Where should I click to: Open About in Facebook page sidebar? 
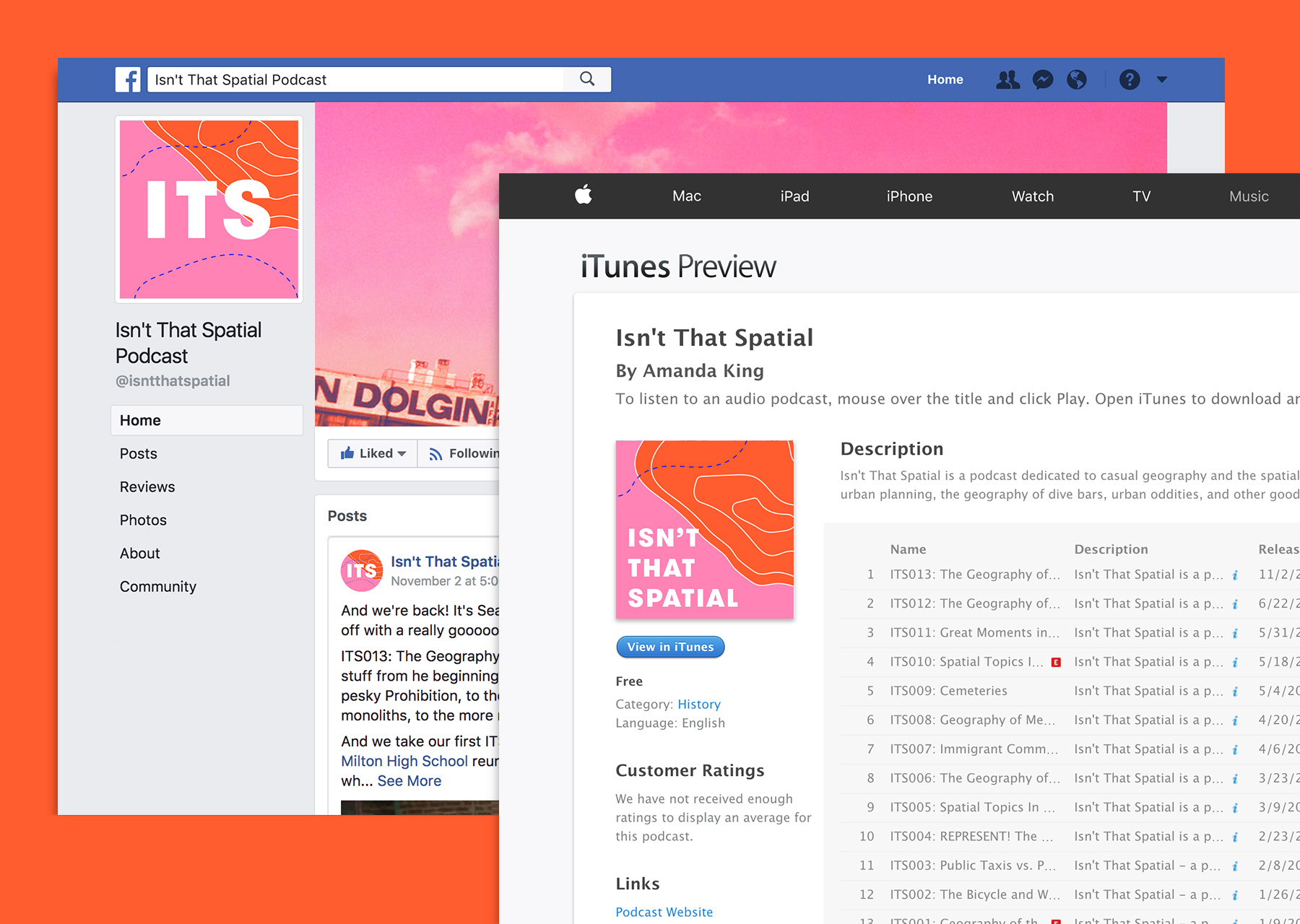point(139,553)
